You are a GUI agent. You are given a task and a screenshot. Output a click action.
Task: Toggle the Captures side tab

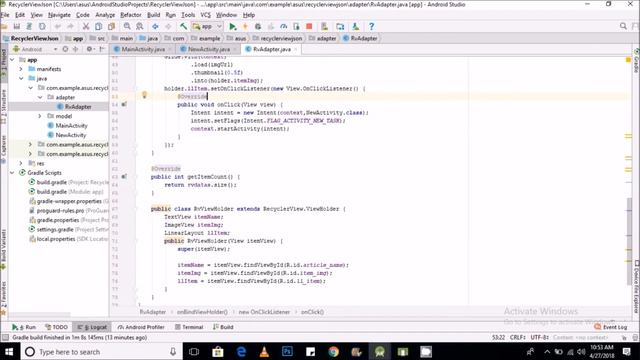(x=4, y=149)
